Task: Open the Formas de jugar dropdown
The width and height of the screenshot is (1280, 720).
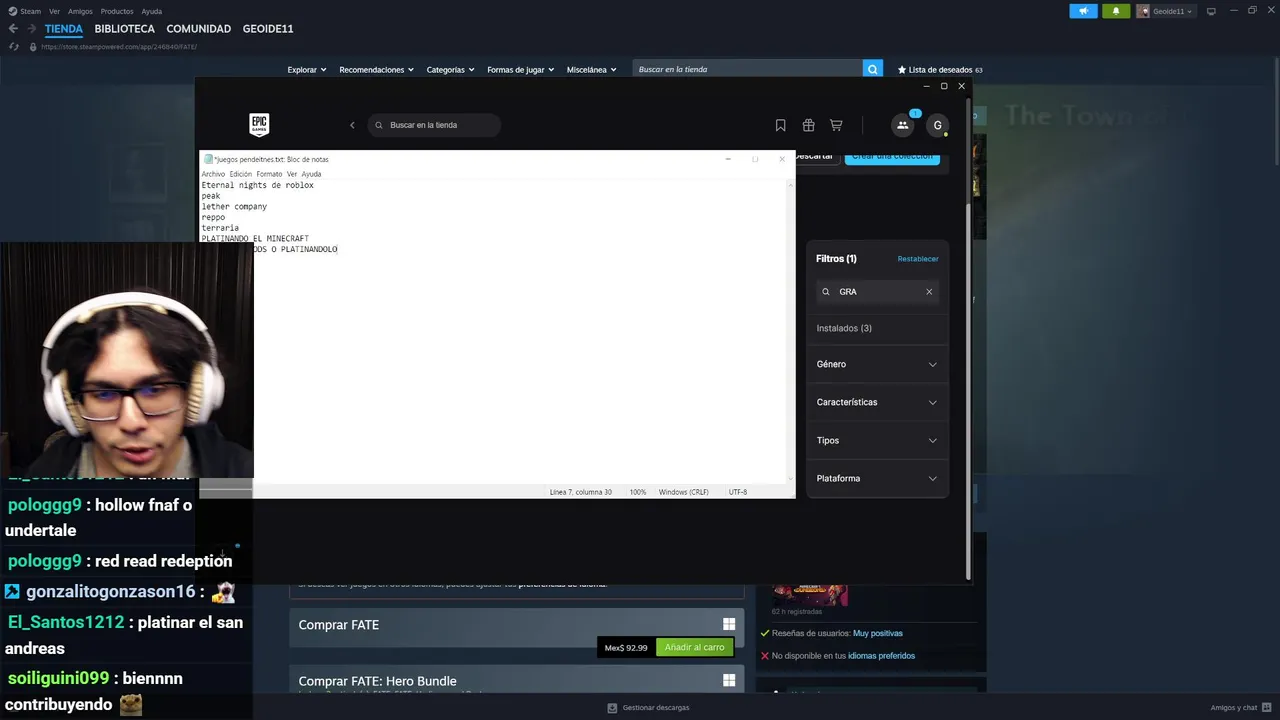Action: pyautogui.click(x=520, y=70)
